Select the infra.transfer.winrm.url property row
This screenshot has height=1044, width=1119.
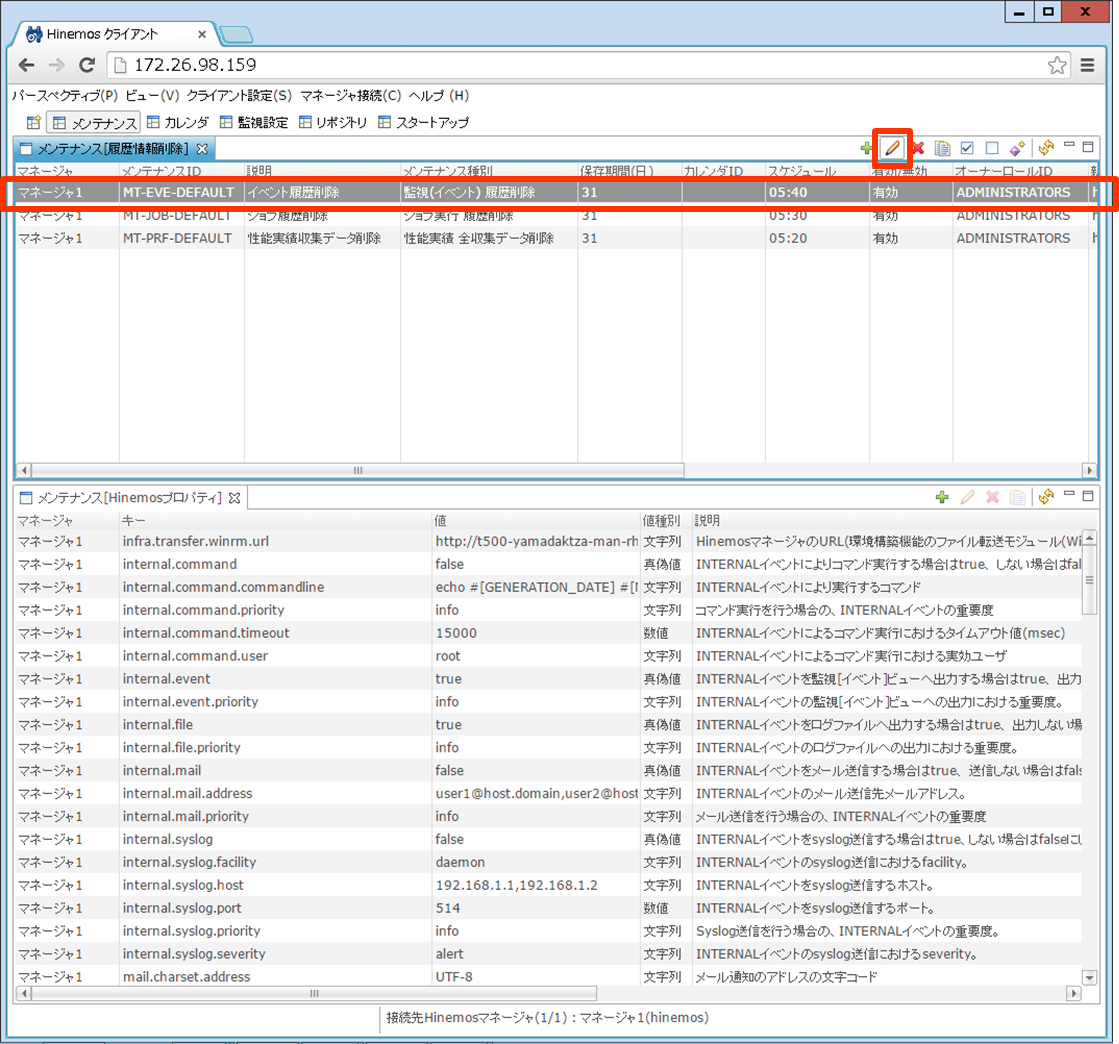(548, 541)
